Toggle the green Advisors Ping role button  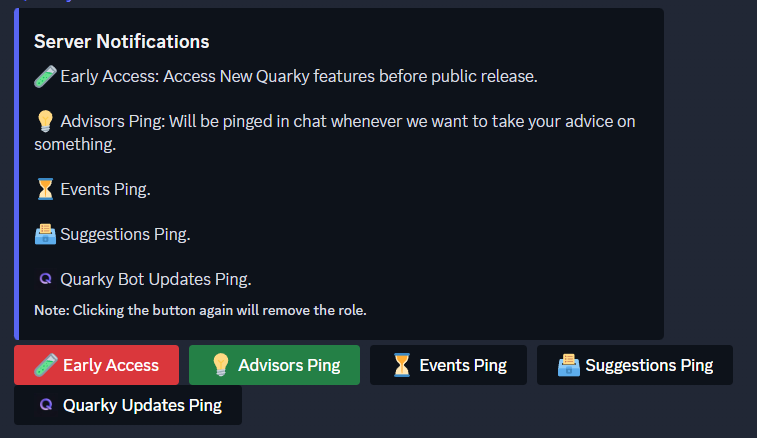coord(274,365)
